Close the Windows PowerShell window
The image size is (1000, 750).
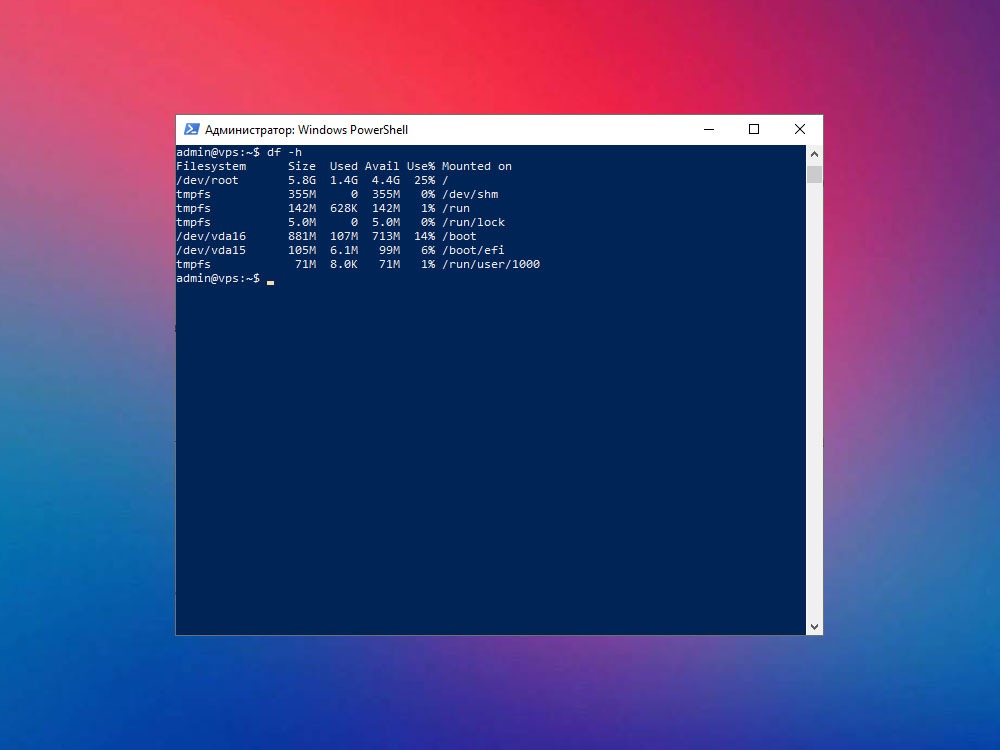(x=800, y=129)
